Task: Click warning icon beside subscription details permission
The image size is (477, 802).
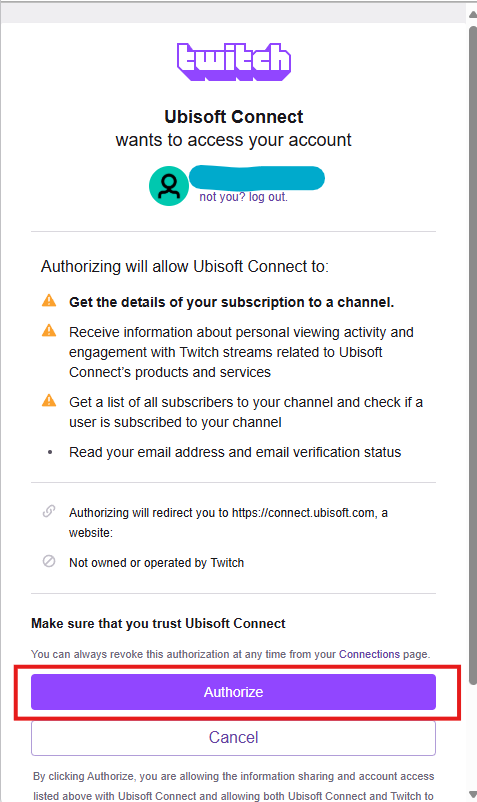Action: [49, 301]
